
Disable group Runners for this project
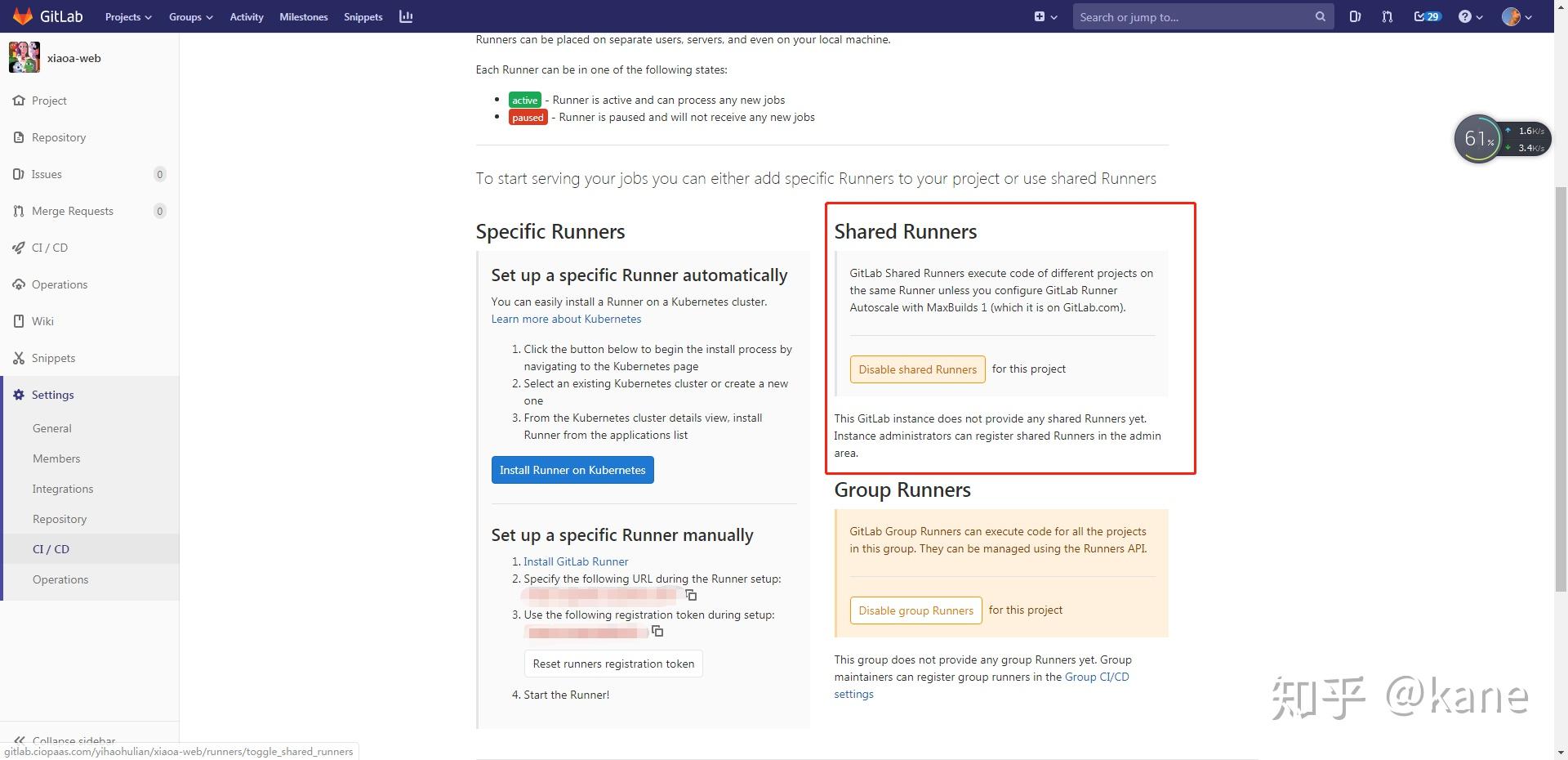(x=915, y=610)
